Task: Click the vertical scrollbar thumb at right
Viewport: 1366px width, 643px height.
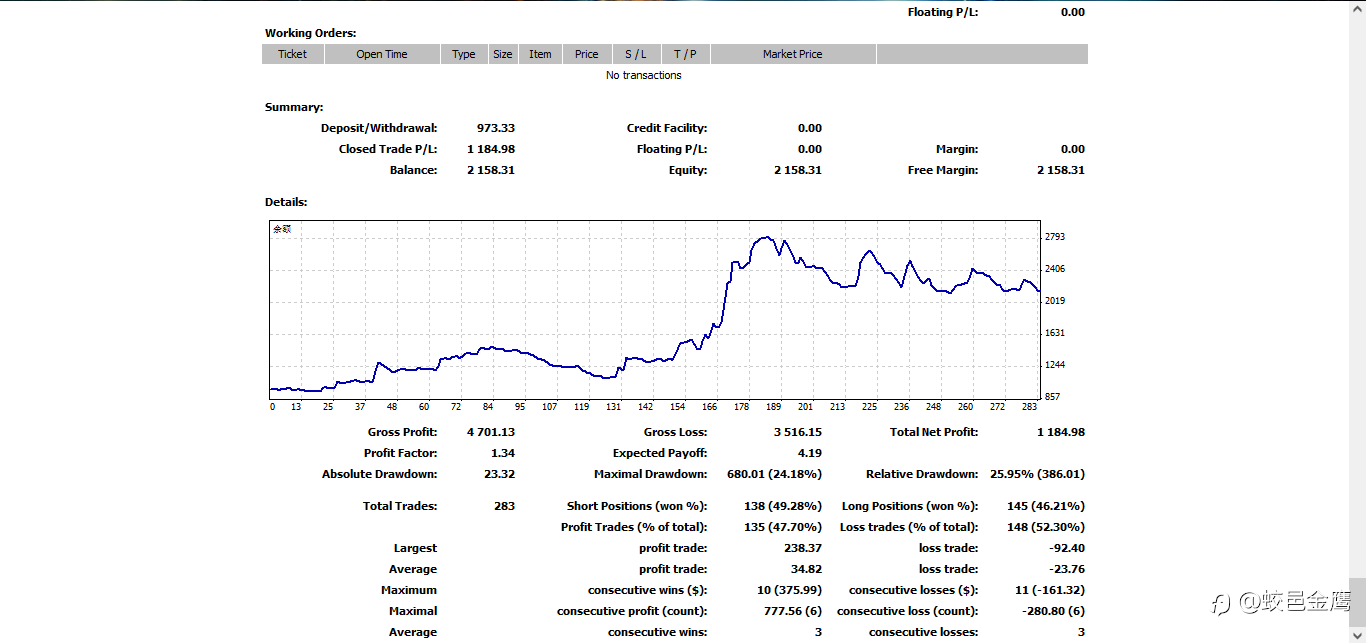Action: click(x=1357, y=603)
